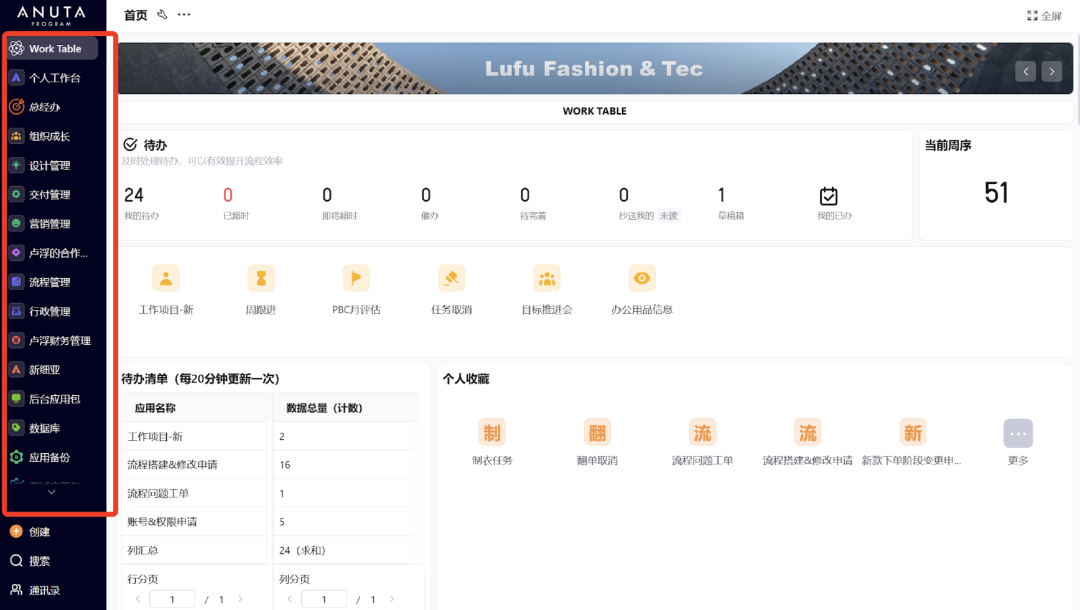The image size is (1080, 610).
Task: Go to next page under 列分页
Action: pyautogui.click(x=392, y=599)
